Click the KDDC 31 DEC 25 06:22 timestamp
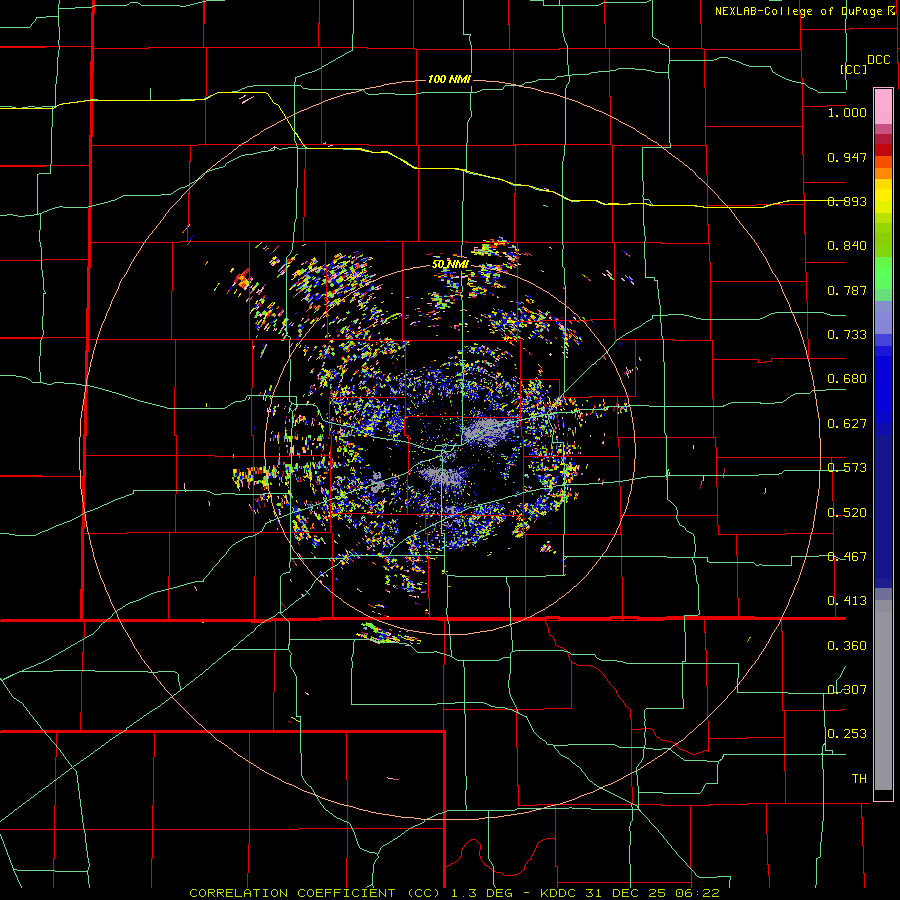The image size is (900, 900). tap(630, 893)
